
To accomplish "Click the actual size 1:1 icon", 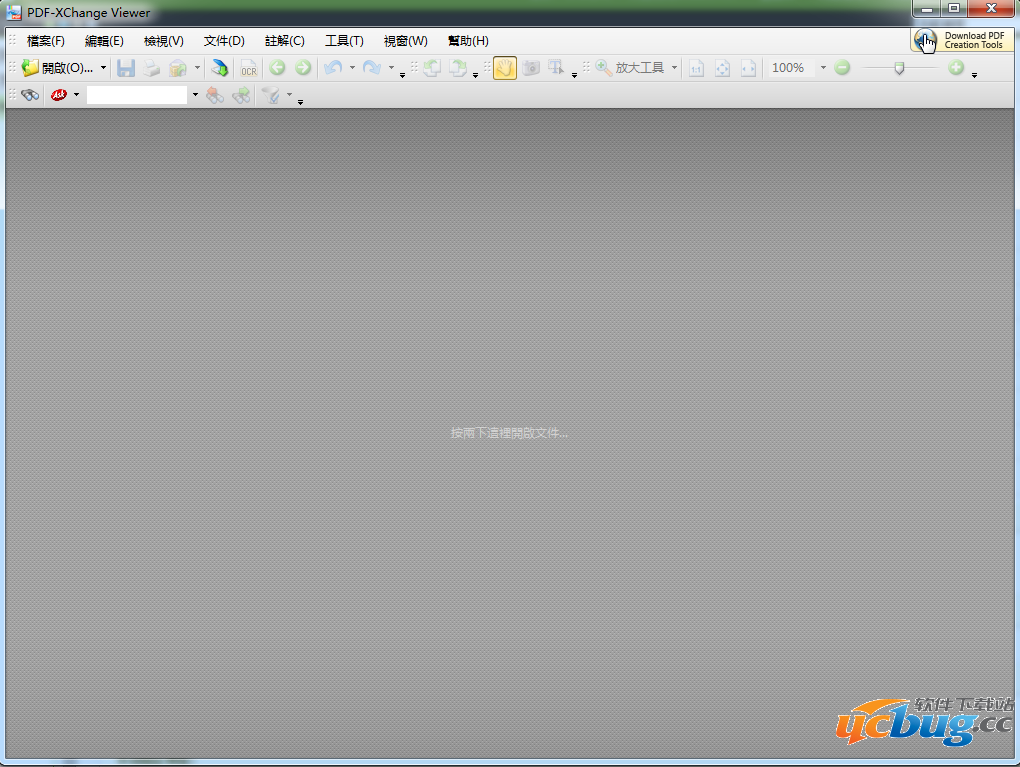I will (696, 68).
